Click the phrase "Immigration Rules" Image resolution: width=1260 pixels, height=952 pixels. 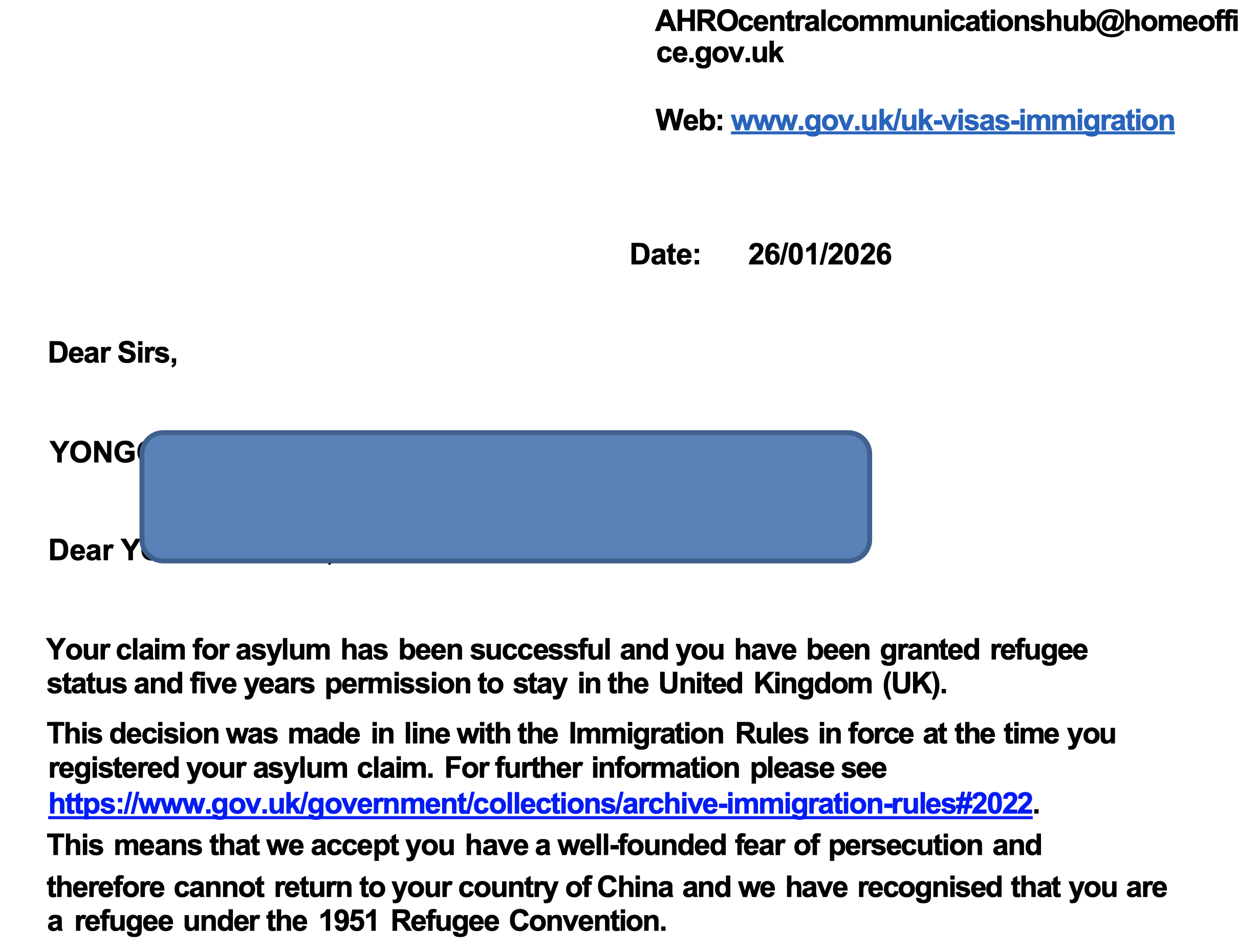point(688,734)
